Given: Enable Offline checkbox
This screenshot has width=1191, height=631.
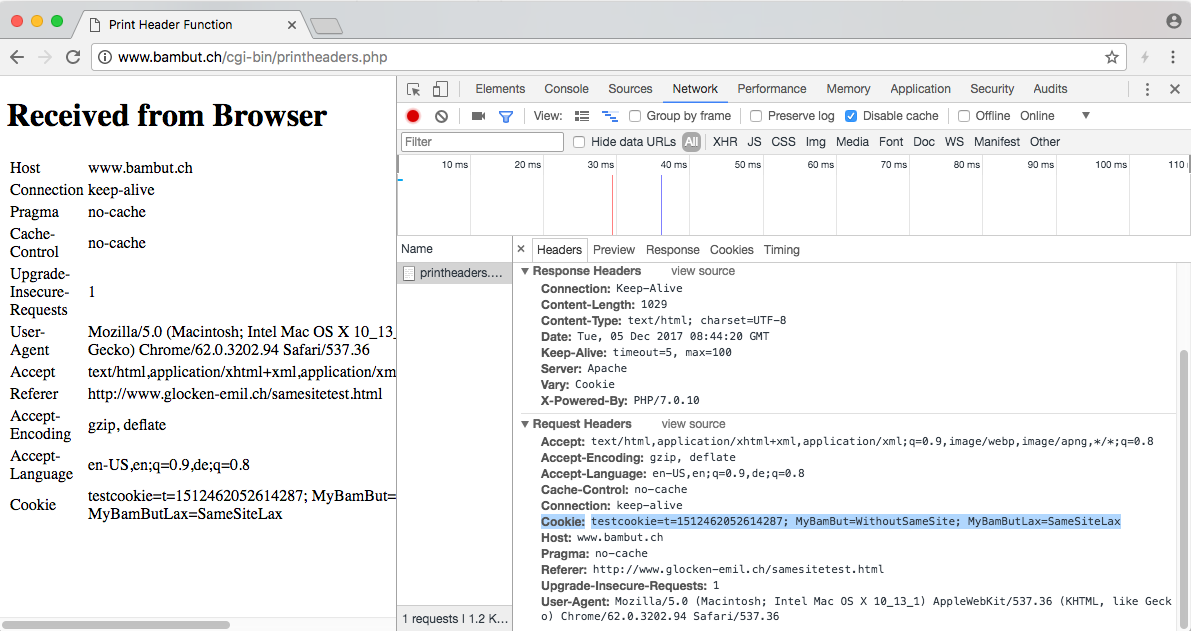Looking at the screenshot, I should [964, 116].
